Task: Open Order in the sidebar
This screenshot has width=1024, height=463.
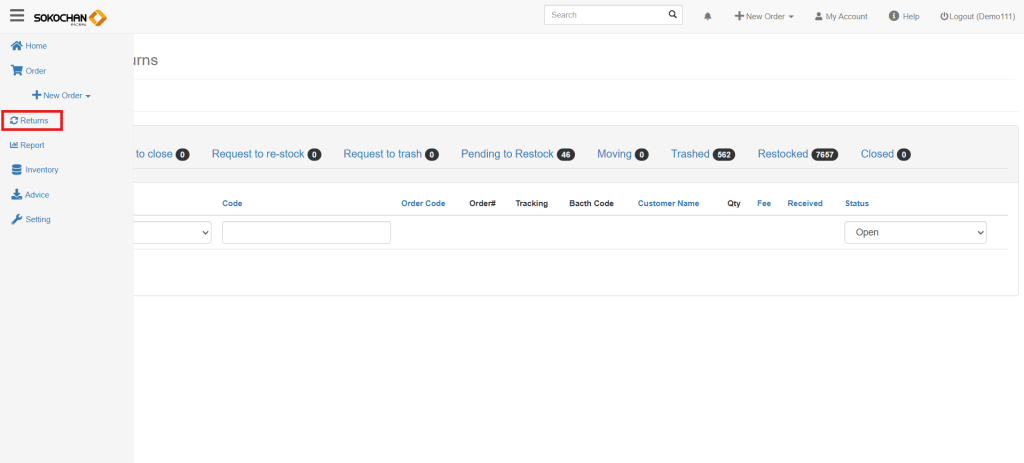Action: (x=29, y=71)
